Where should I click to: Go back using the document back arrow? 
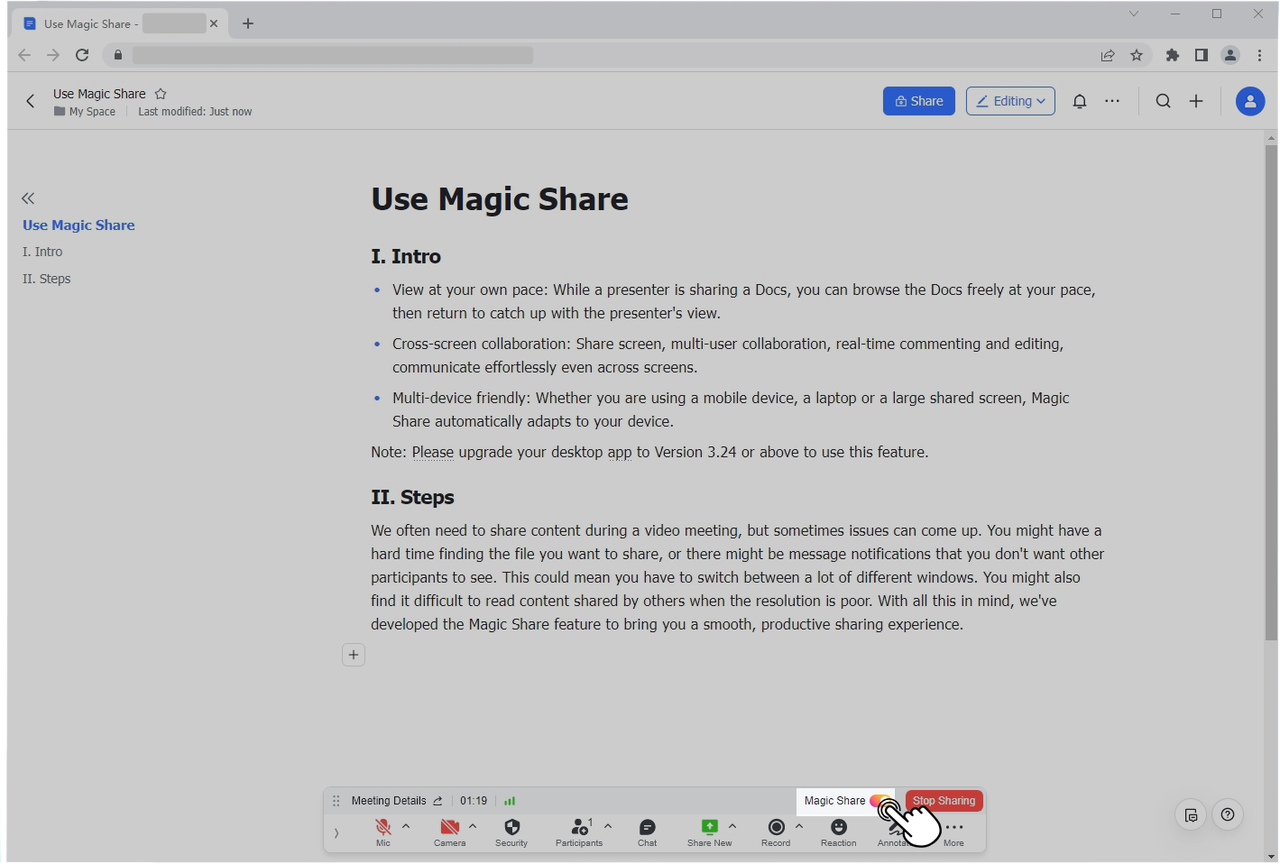pos(31,101)
